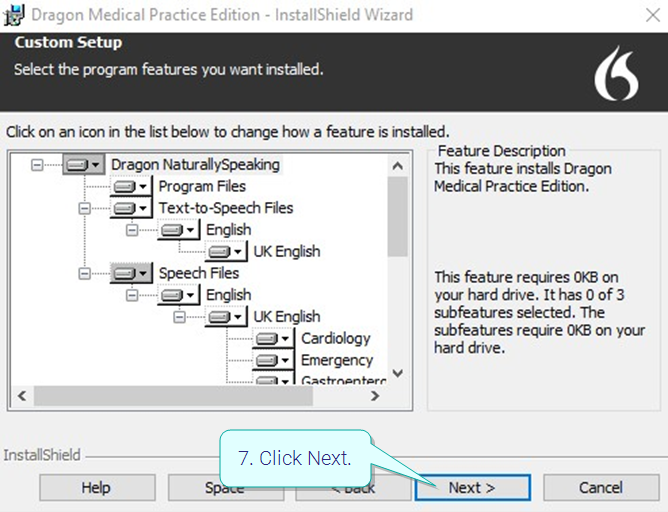Select the Text-to-Speech Files label

[x=226, y=208]
